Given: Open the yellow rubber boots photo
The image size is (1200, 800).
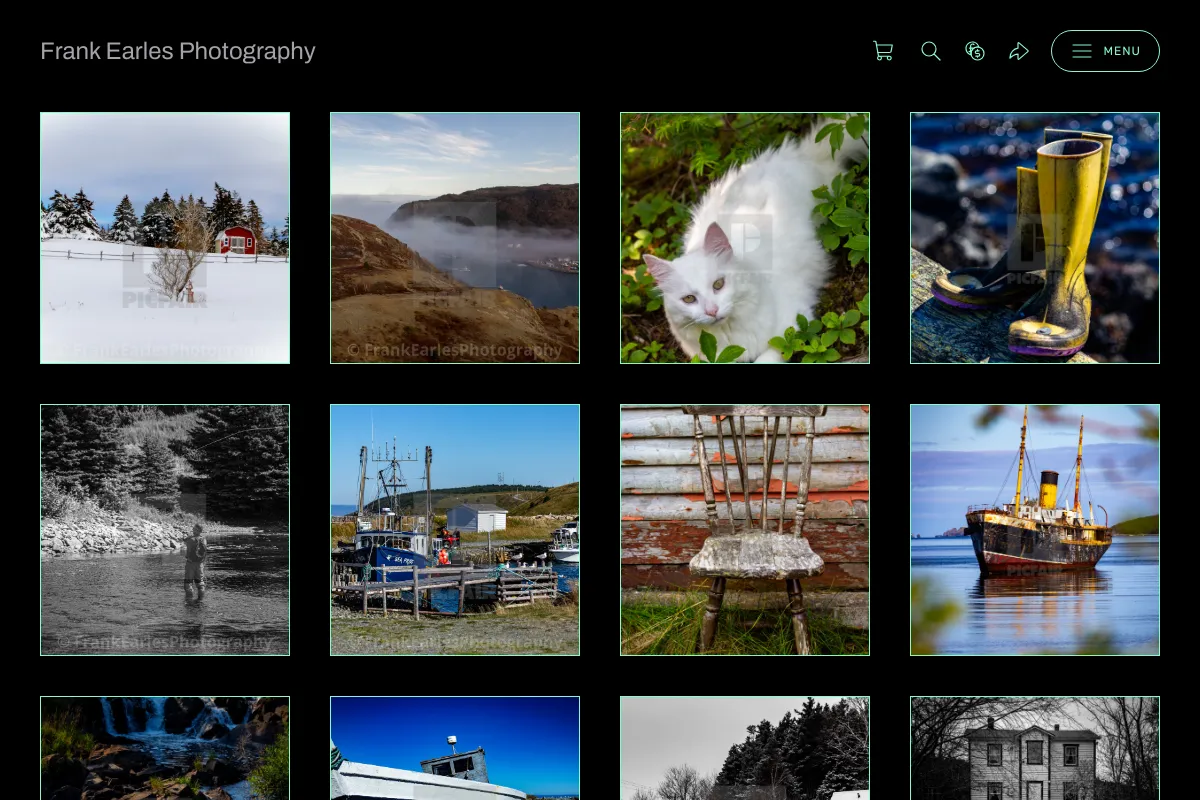Looking at the screenshot, I should click(1035, 238).
